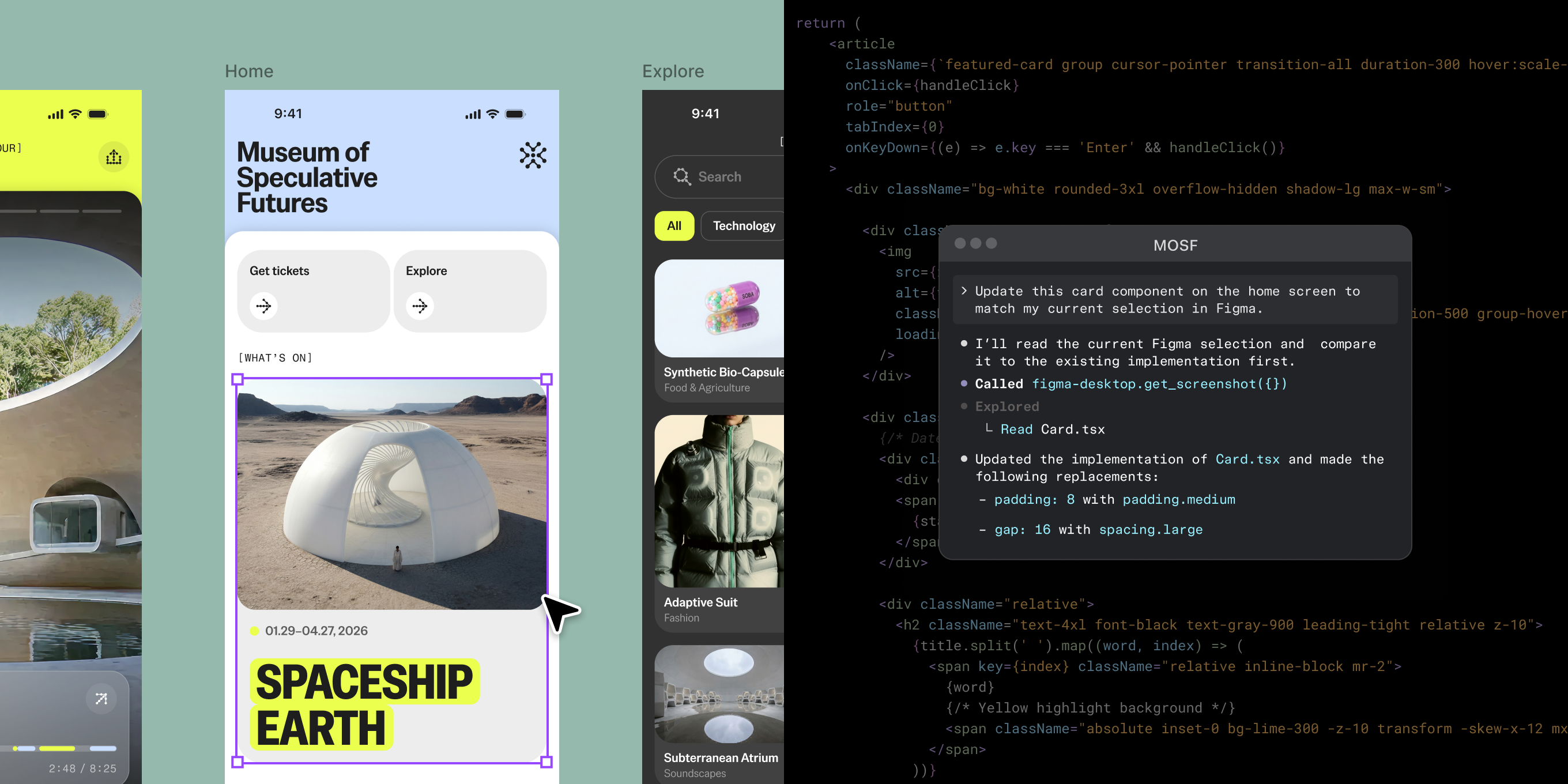Click the 2:48 / 8:25 time readout
1568x784 pixels.
click(x=82, y=768)
